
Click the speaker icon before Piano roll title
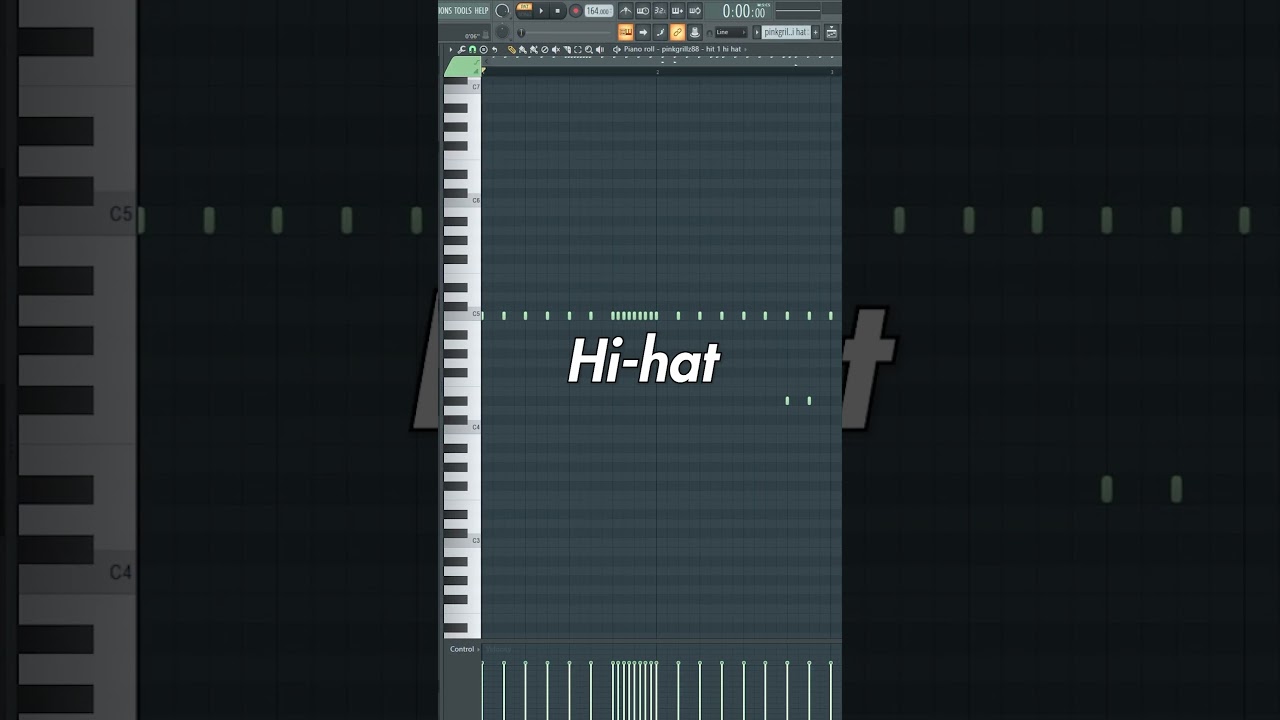(617, 50)
